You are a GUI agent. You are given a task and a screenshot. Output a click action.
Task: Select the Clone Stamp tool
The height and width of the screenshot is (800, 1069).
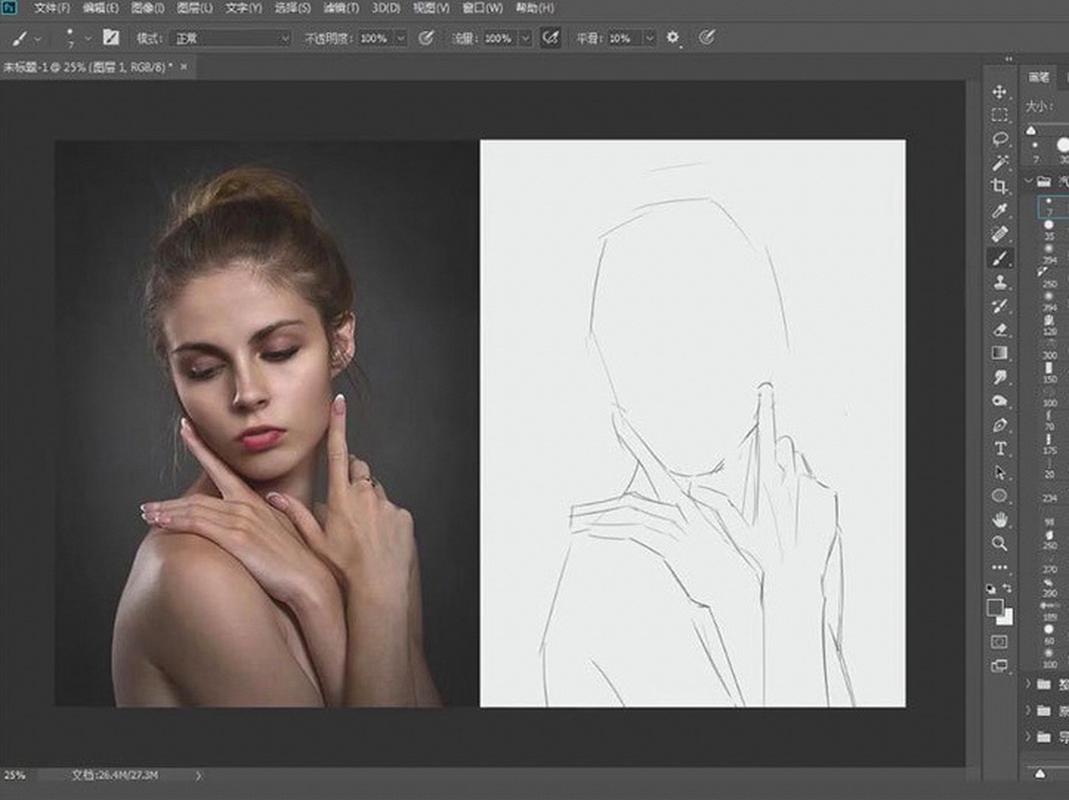[x=999, y=283]
